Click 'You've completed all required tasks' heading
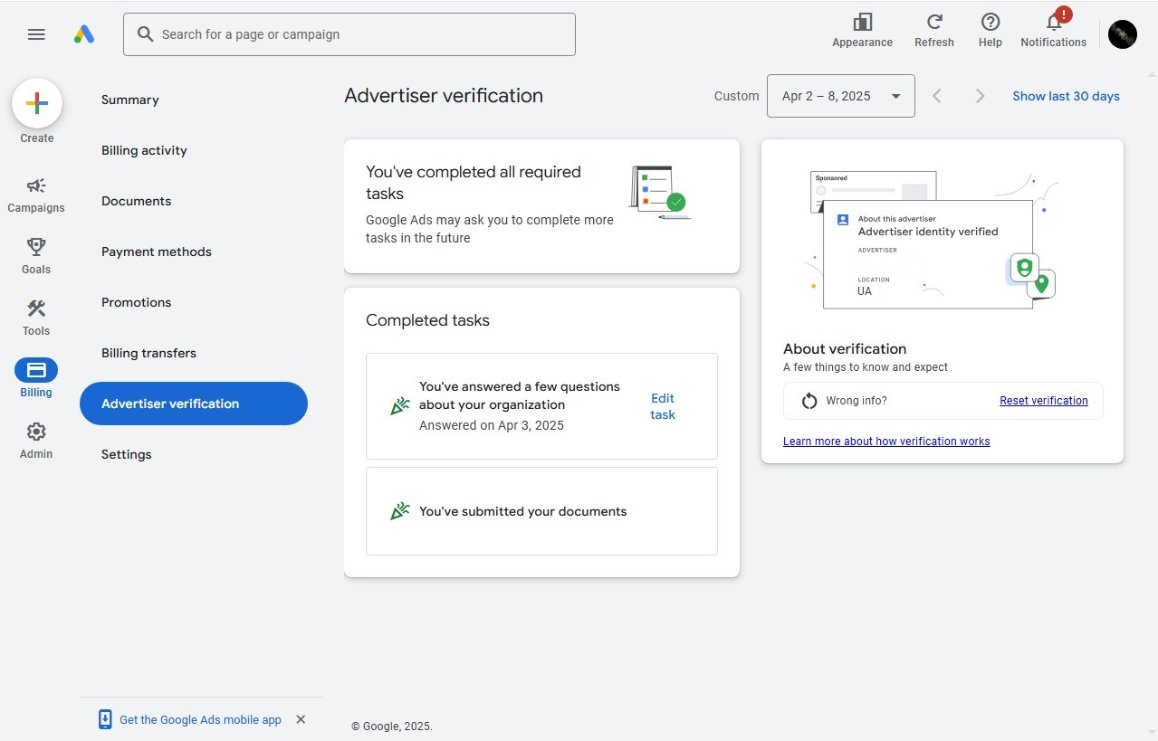Screen dimensions: 1158x741 click(x=473, y=182)
